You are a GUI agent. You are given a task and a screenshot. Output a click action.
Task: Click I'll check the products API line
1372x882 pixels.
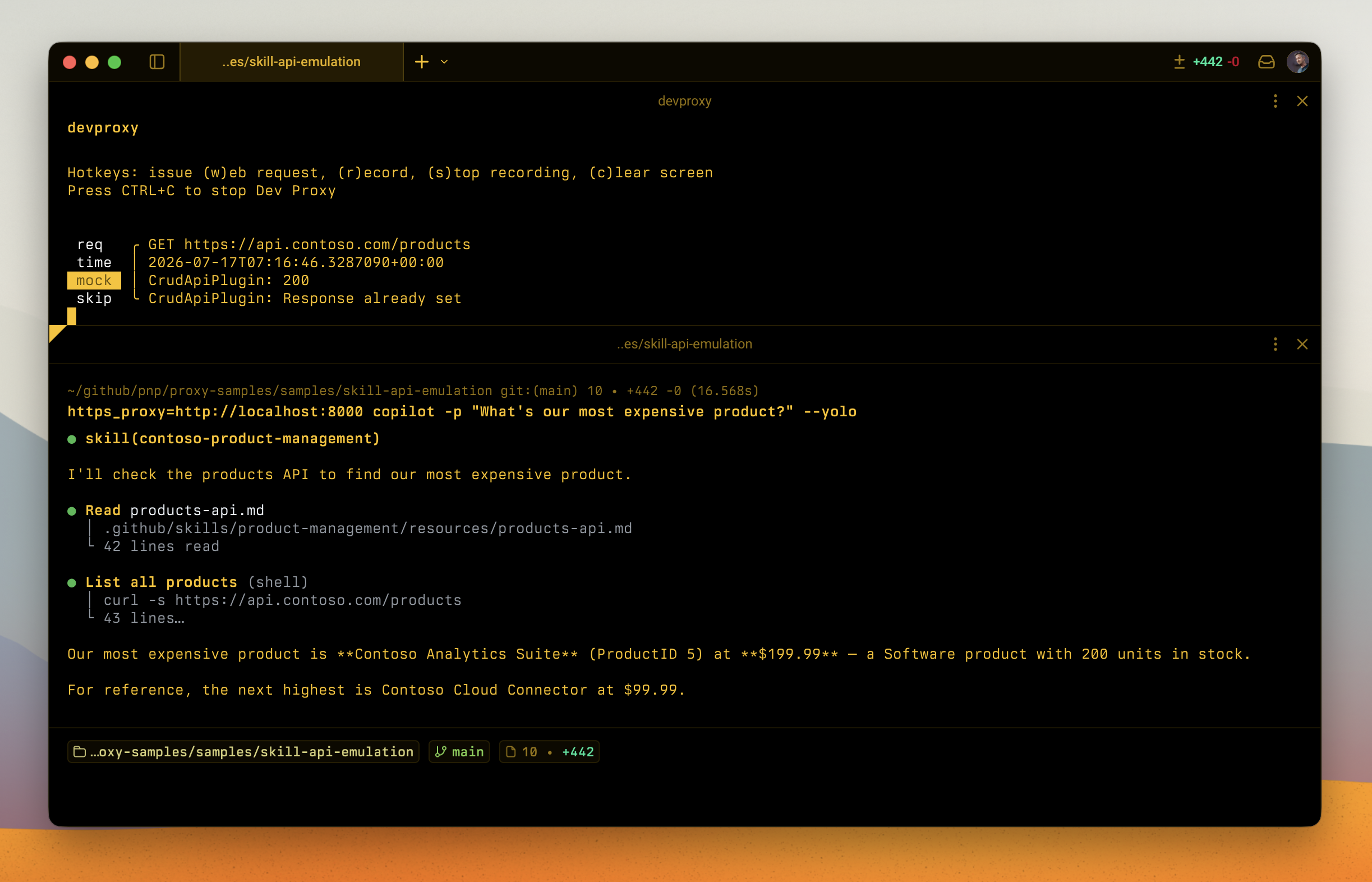click(x=349, y=475)
